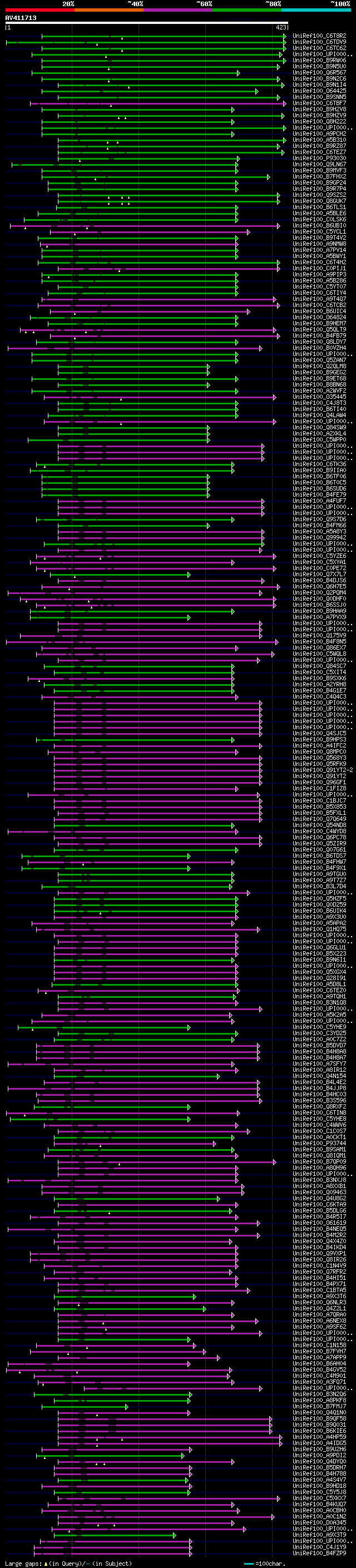Click hit label UniRef100_B9H2V8

(x=319, y=110)
